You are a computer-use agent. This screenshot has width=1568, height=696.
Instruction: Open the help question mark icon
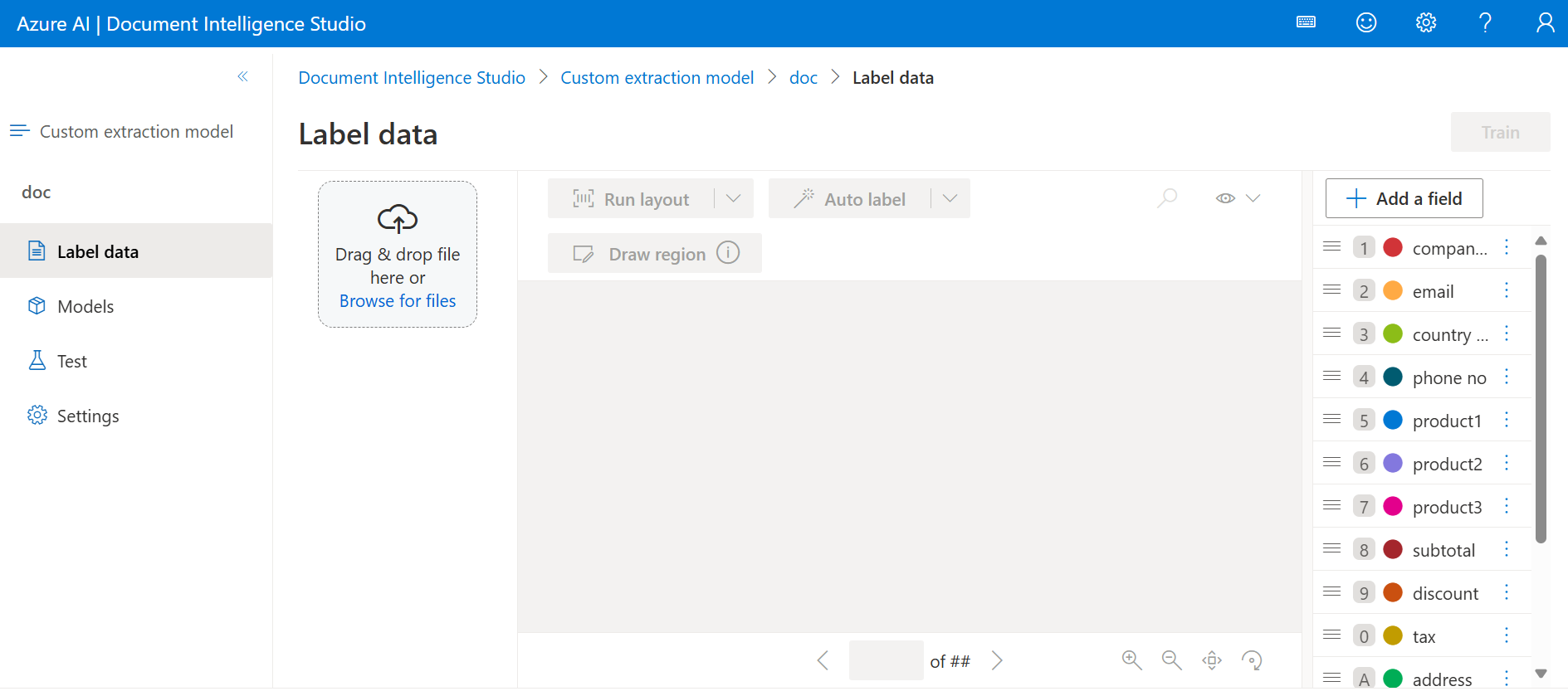(1486, 22)
